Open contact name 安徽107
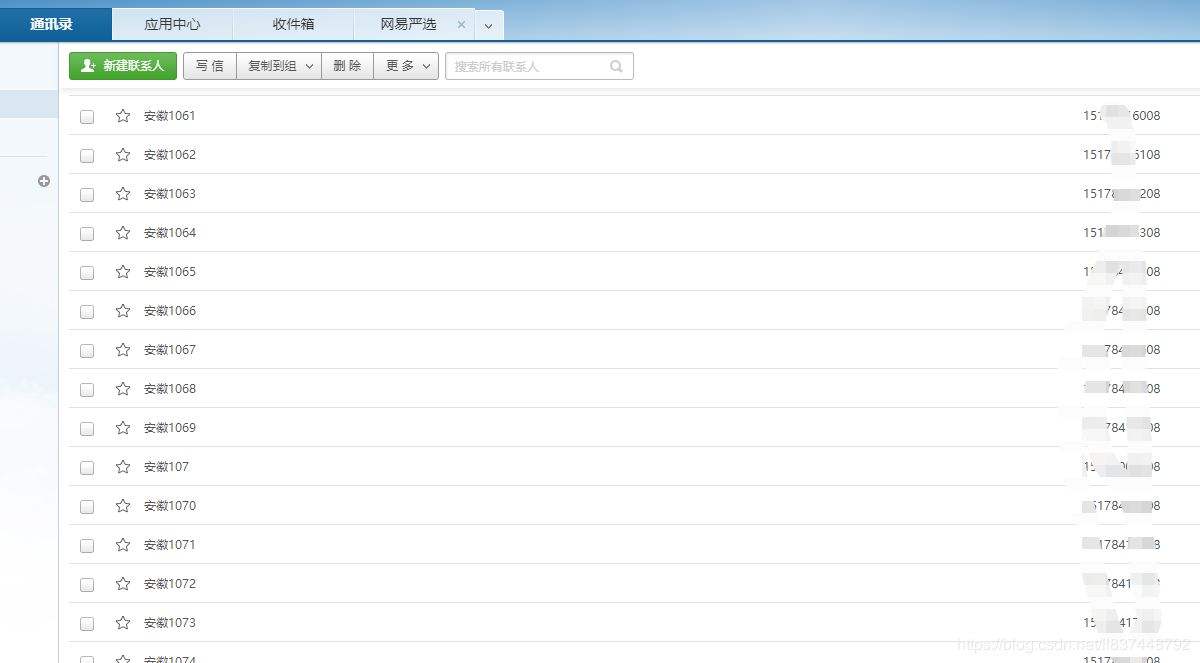Screen dimensions: 1200x663 click(166, 467)
